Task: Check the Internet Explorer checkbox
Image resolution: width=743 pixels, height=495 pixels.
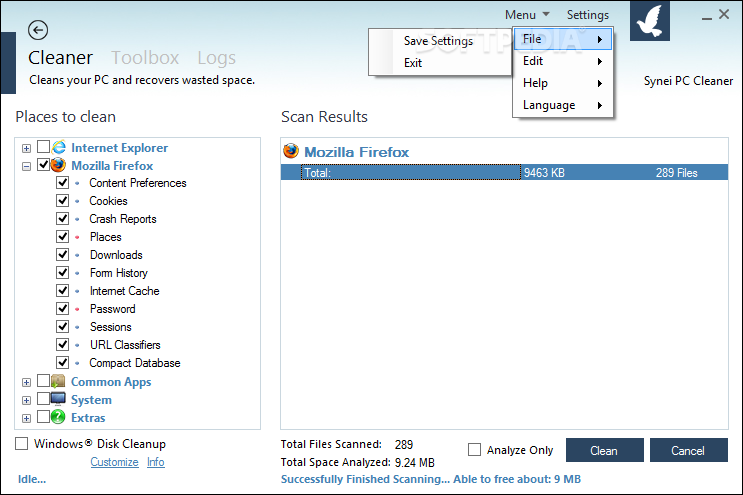Action: pos(43,147)
